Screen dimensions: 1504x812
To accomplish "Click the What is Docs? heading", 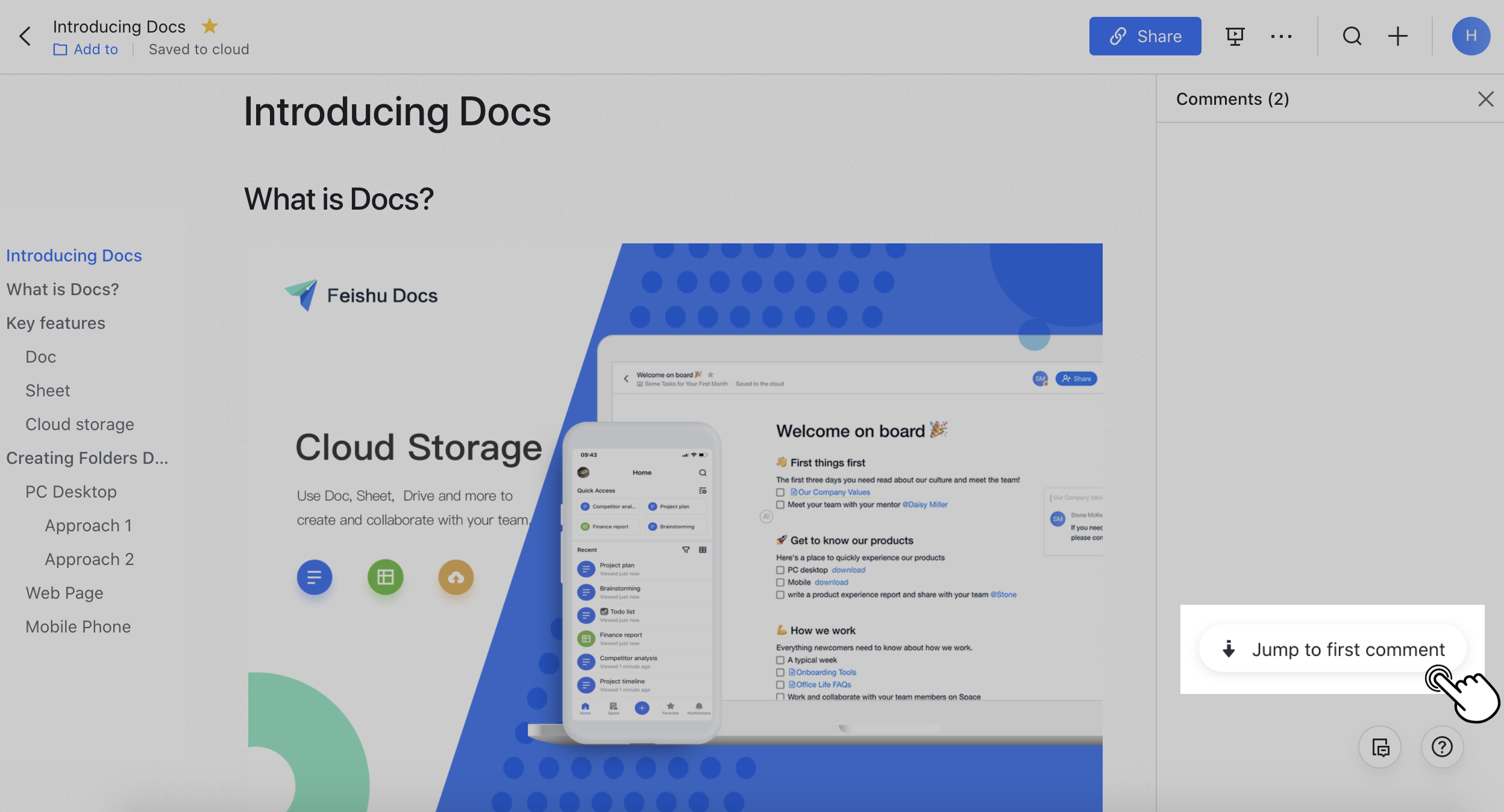I will pyautogui.click(x=339, y=199).
